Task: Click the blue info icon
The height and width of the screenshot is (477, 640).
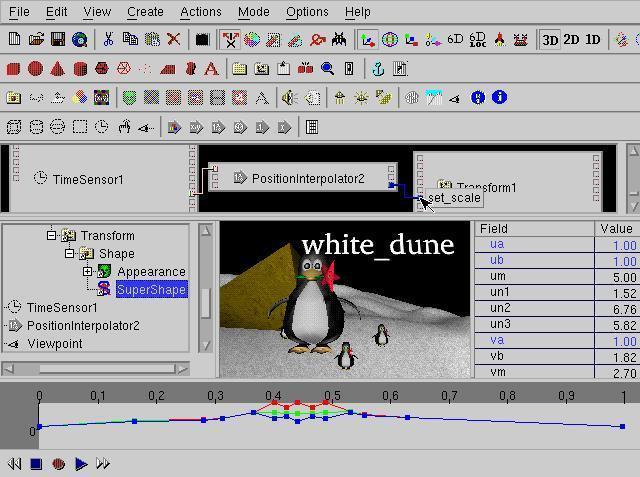Action: [x=499, y=98]
